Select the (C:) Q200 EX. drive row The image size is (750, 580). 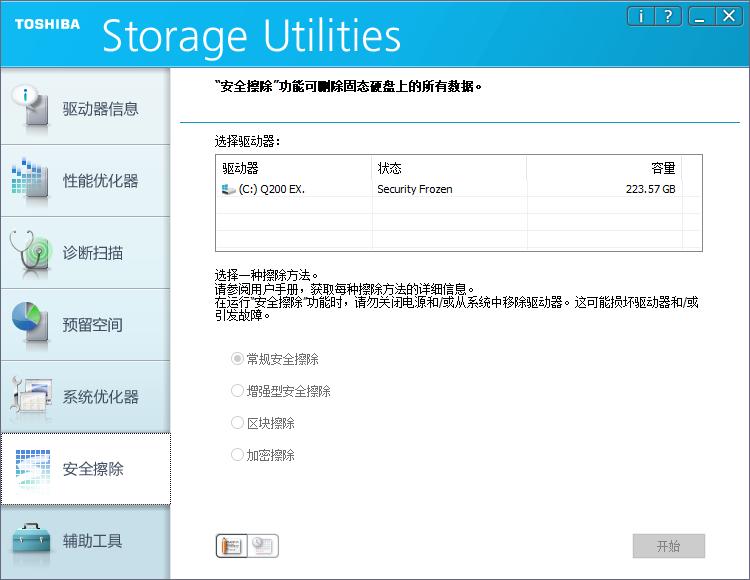pyautogui.click(x=459, y=189)
